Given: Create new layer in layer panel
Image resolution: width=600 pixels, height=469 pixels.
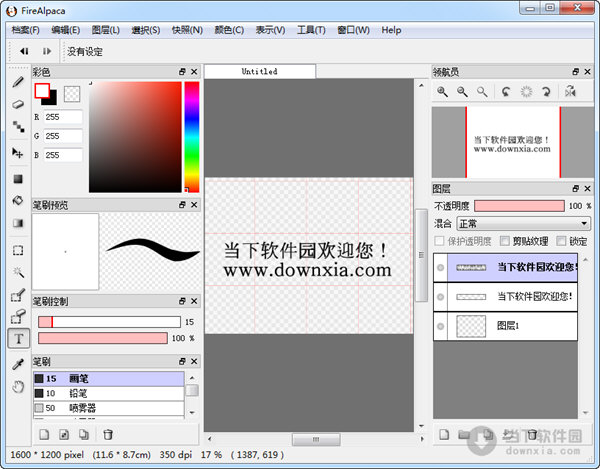Looking at the screenshot, I should point(444,434).
